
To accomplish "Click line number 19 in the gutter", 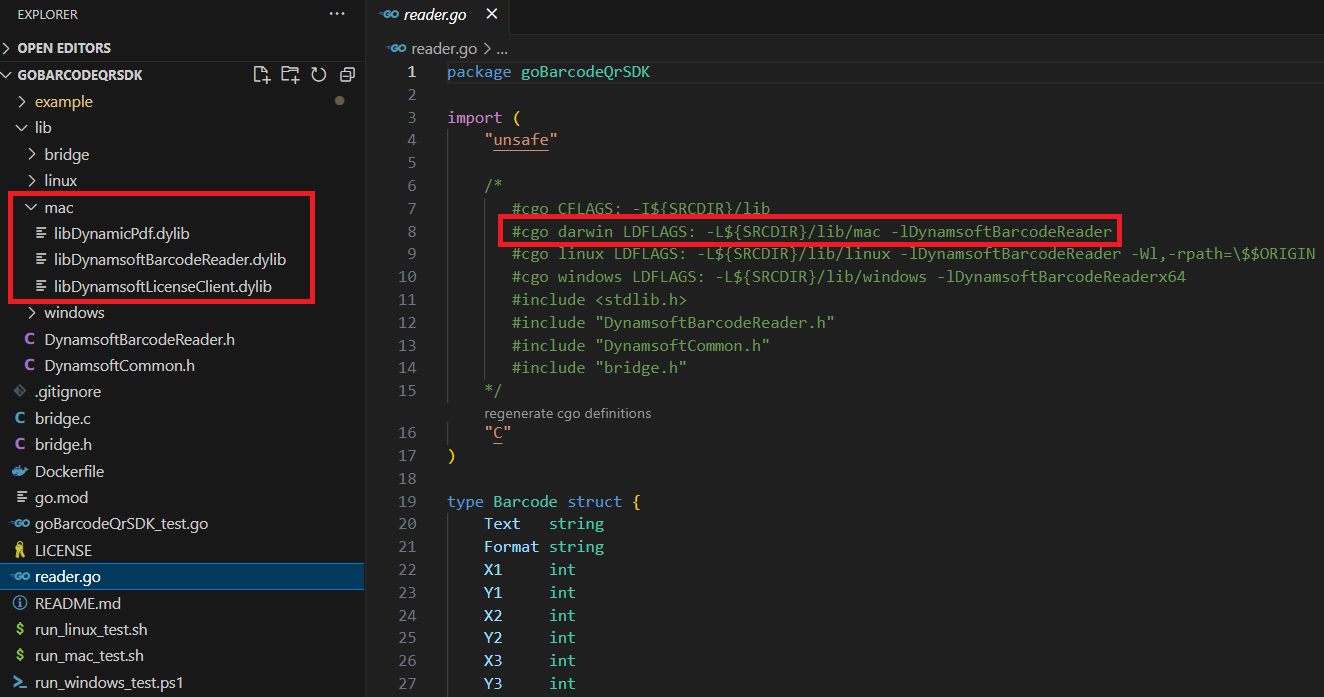I will pos(407,502).
